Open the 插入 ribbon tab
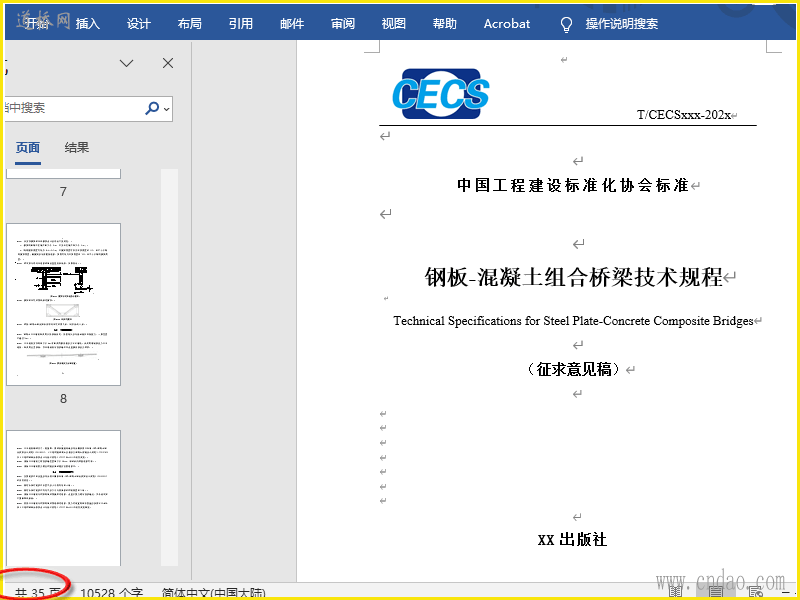This screenshot has width=800, height=600. (x=88, y=23)
